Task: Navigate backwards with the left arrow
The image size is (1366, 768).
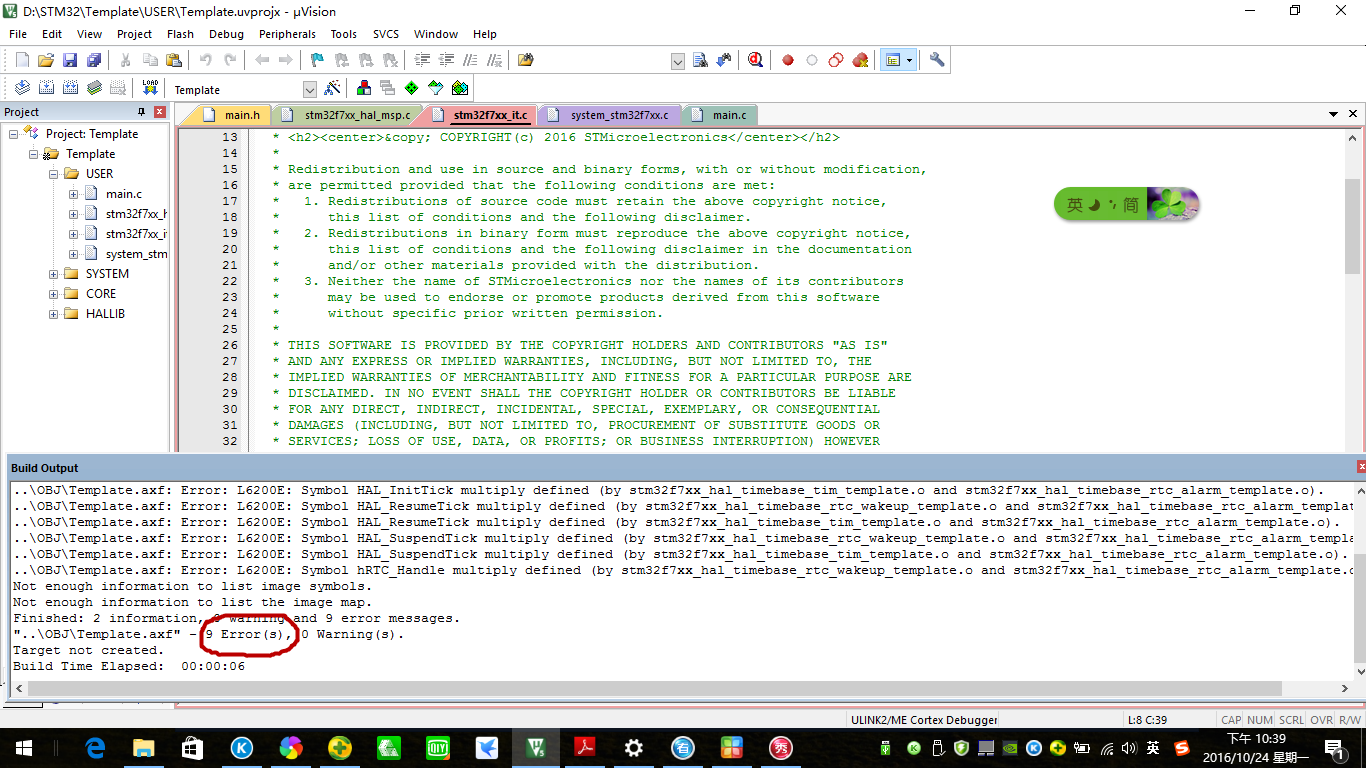Action: [x=262, y=60]
